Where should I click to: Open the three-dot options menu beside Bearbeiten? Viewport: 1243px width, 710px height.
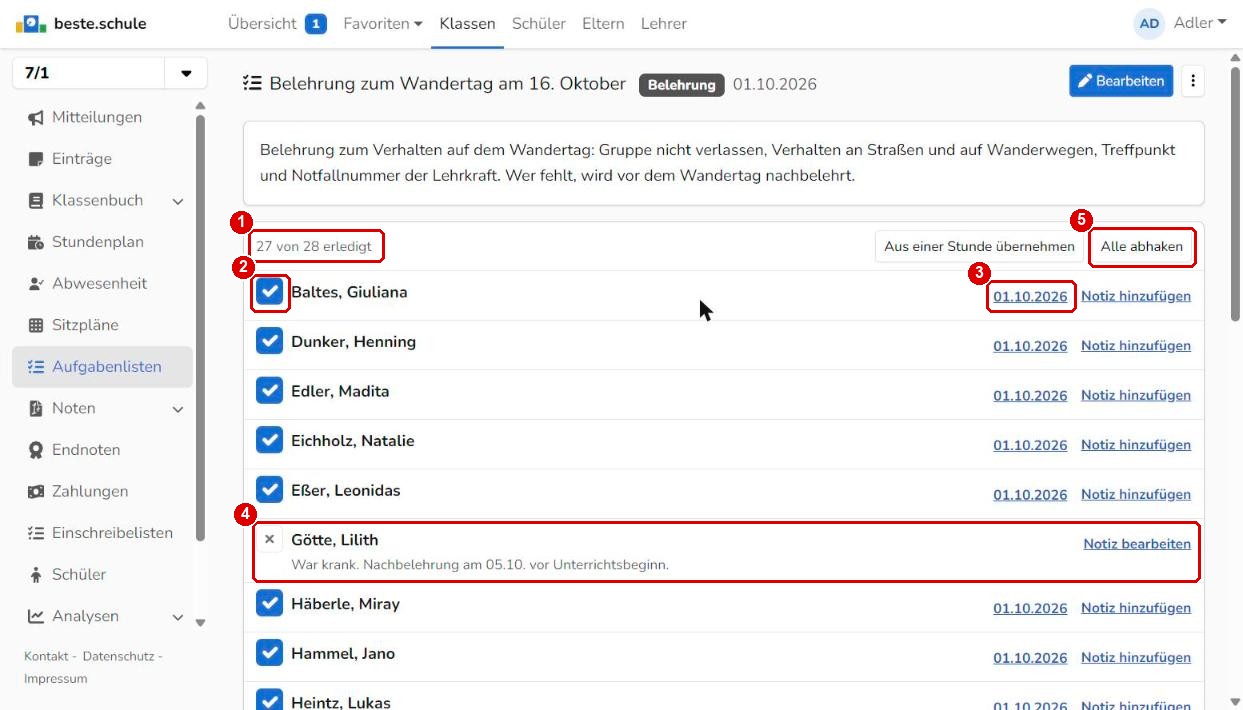(1192, 81)
